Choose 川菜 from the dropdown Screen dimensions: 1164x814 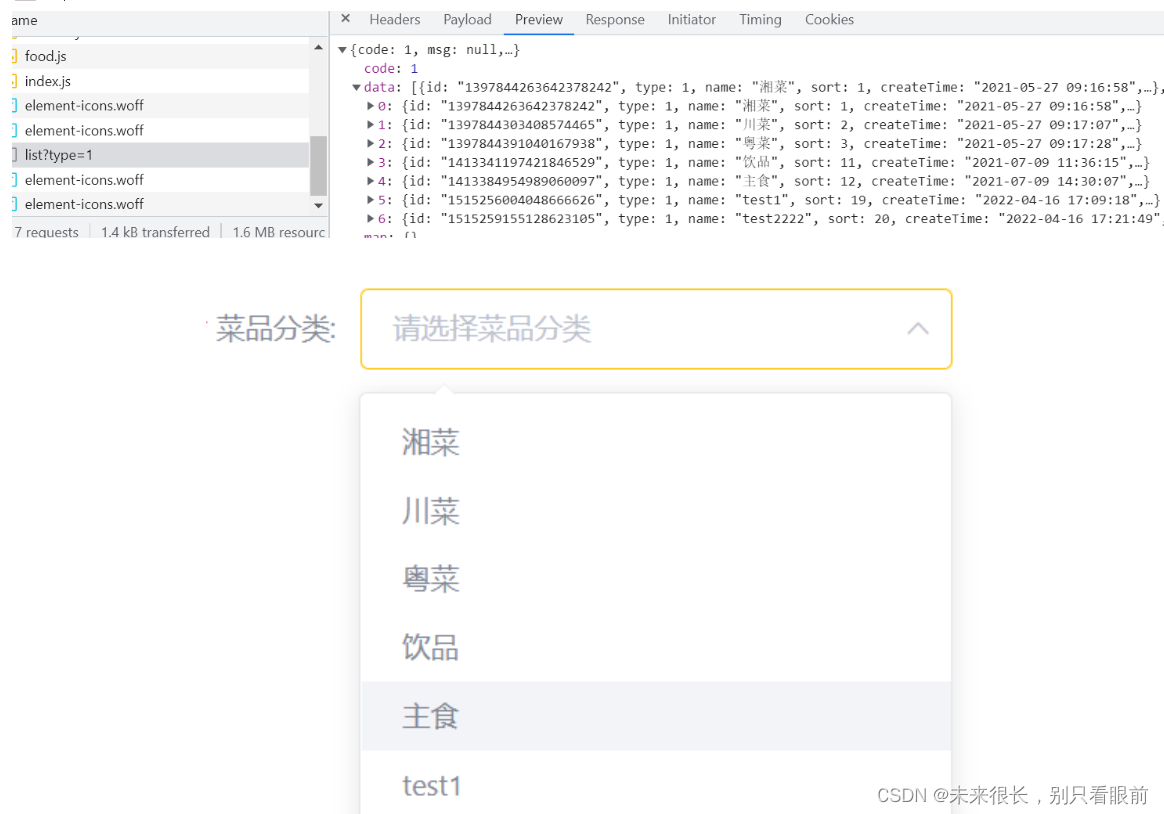coord(656,511)
